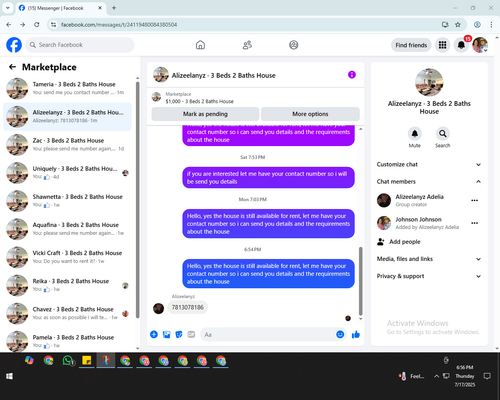Open Zac - 3 Beds 2 Baths House chat
This screenshot has height=400, width=500.
pyautogui.click(x=67, y=145)
